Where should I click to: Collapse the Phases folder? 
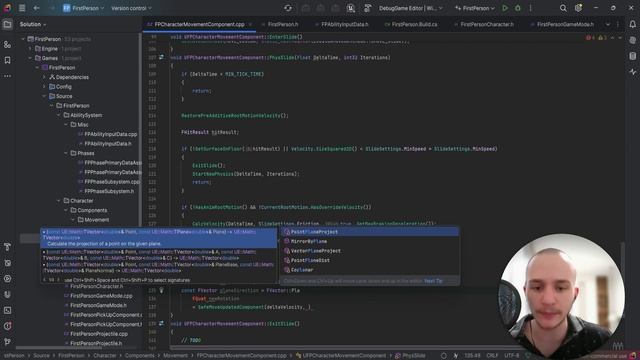66,153
